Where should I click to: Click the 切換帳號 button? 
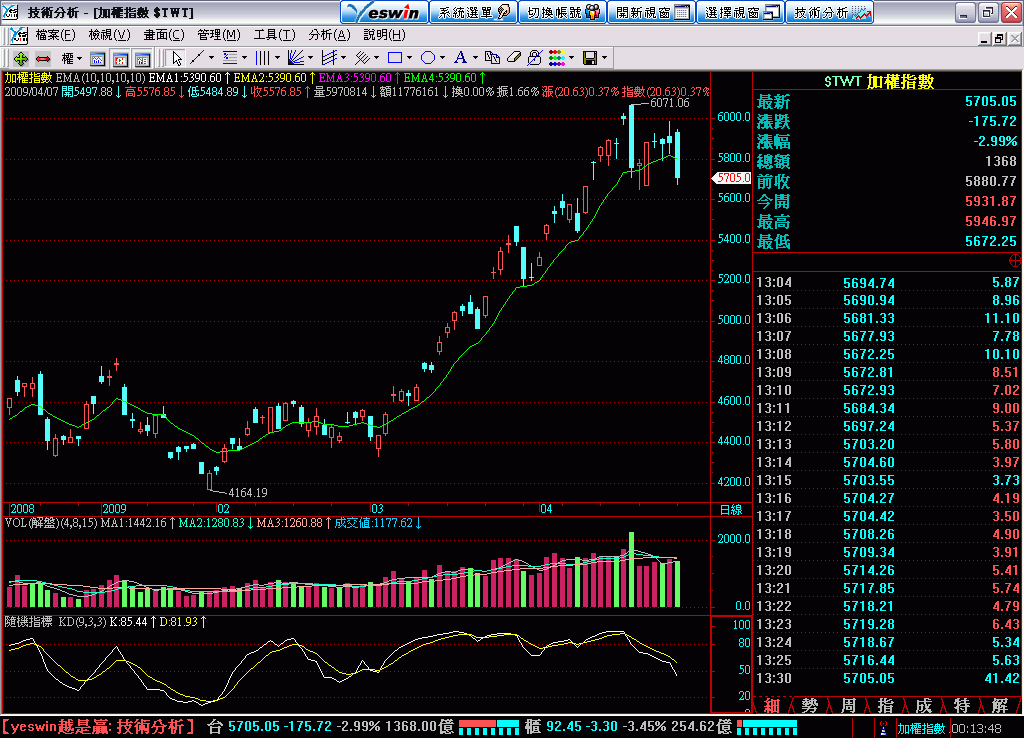click(563, 12)
